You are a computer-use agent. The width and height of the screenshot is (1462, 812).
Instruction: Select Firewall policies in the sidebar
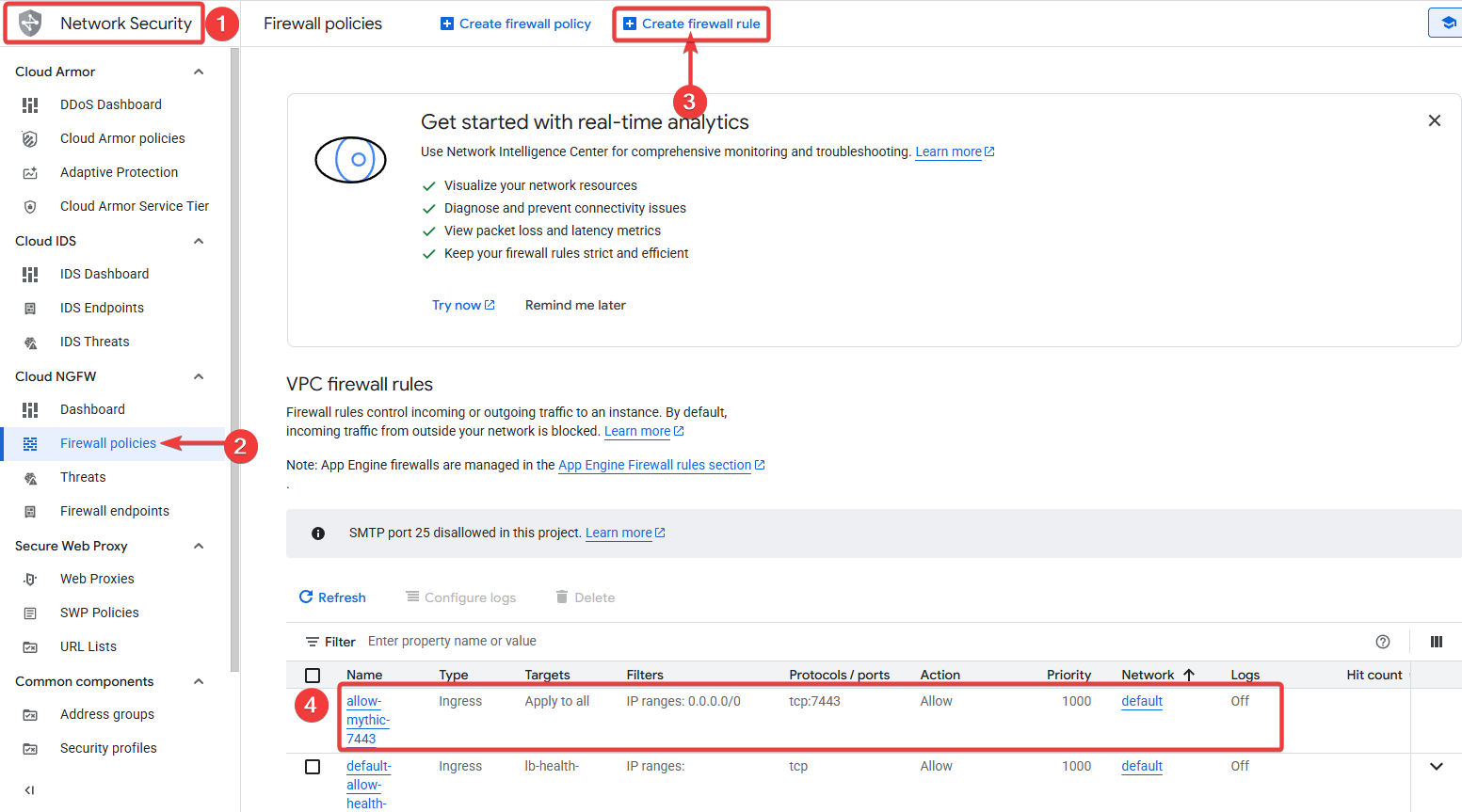point(108,443)
